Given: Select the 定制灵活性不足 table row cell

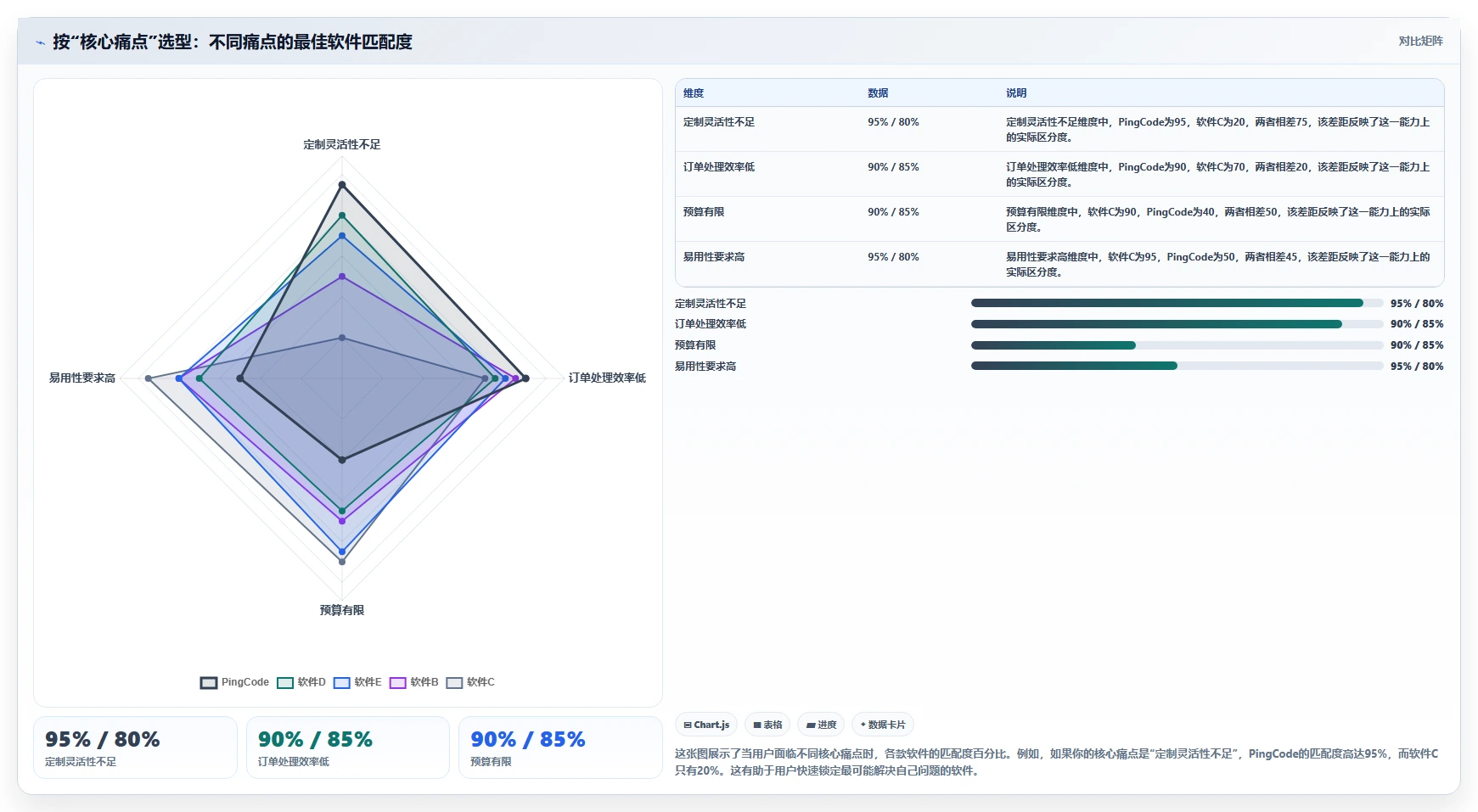Looking at the screenshot, I should pos(719,122).
